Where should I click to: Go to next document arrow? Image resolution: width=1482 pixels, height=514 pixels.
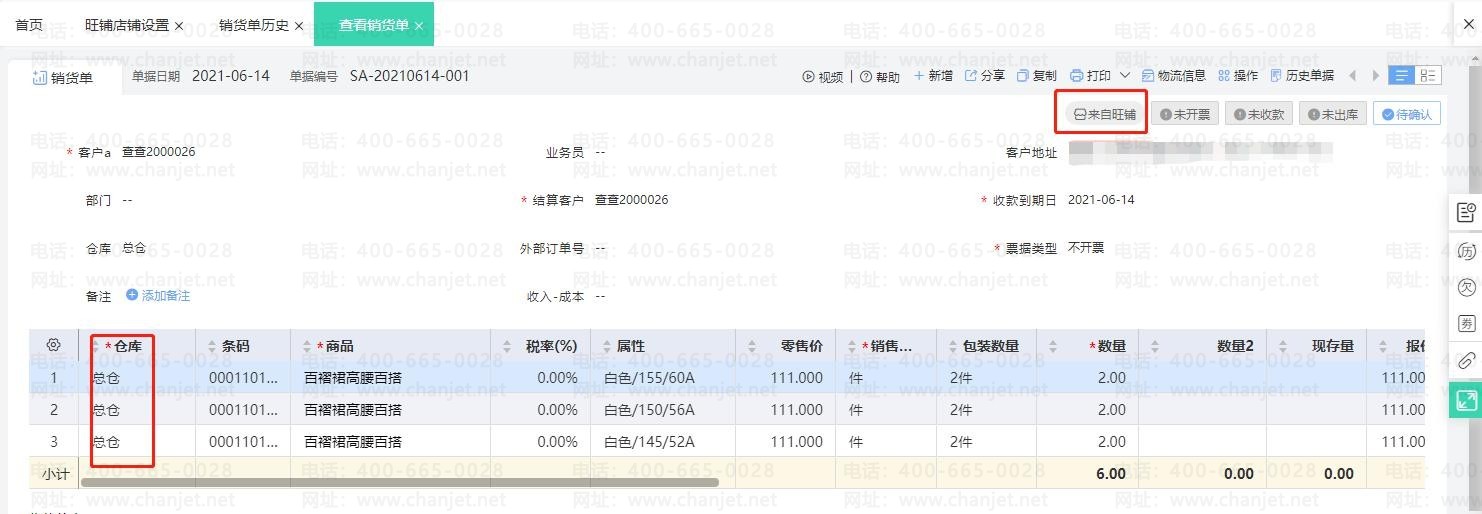(1376, 76)
